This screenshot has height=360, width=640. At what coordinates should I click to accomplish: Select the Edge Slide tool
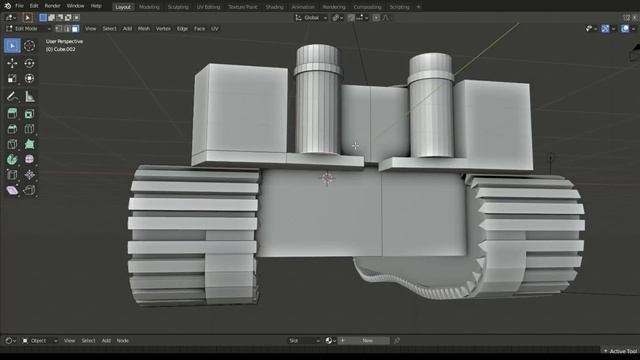pyautogui.click(x=12, y=175)
